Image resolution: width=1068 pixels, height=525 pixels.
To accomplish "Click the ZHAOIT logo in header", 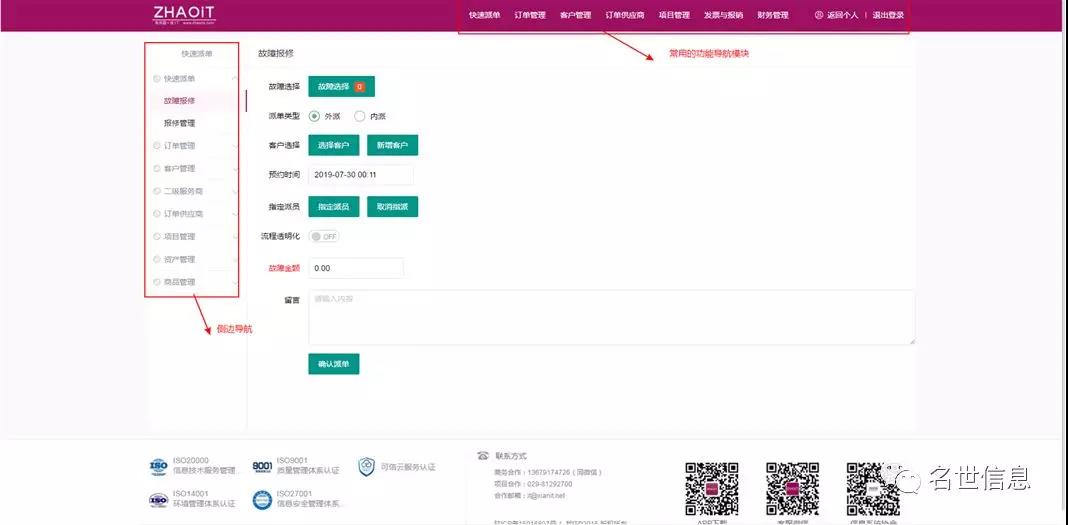I will point(184,14).
